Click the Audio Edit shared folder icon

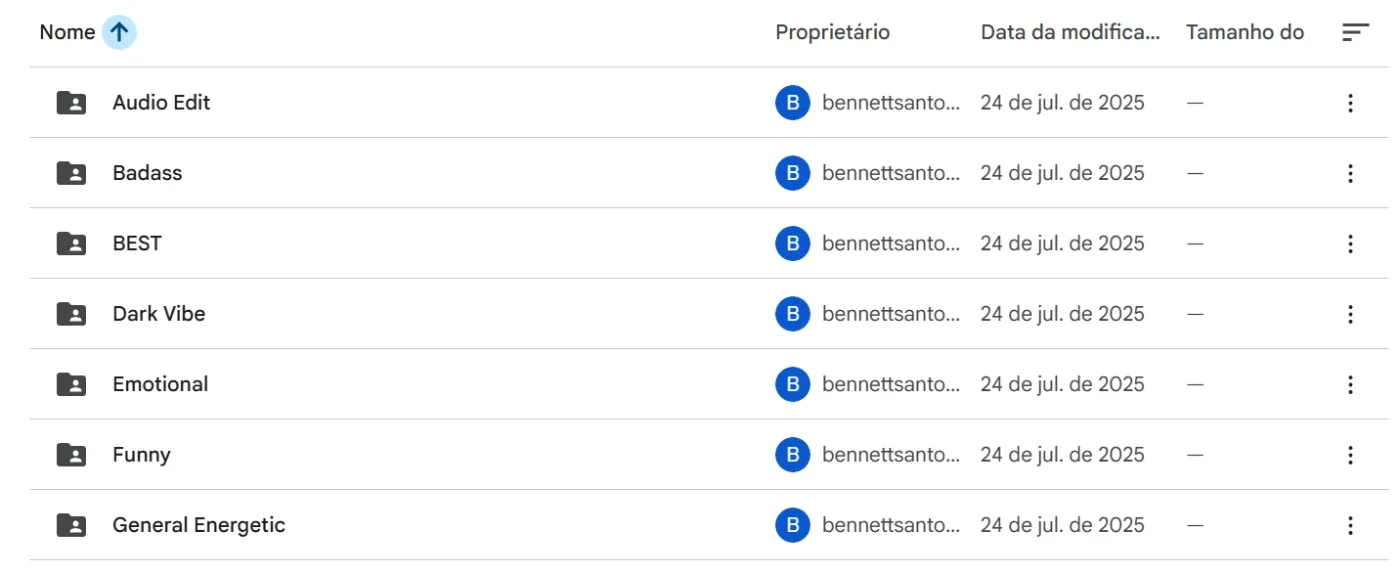(x=71, y=103)
